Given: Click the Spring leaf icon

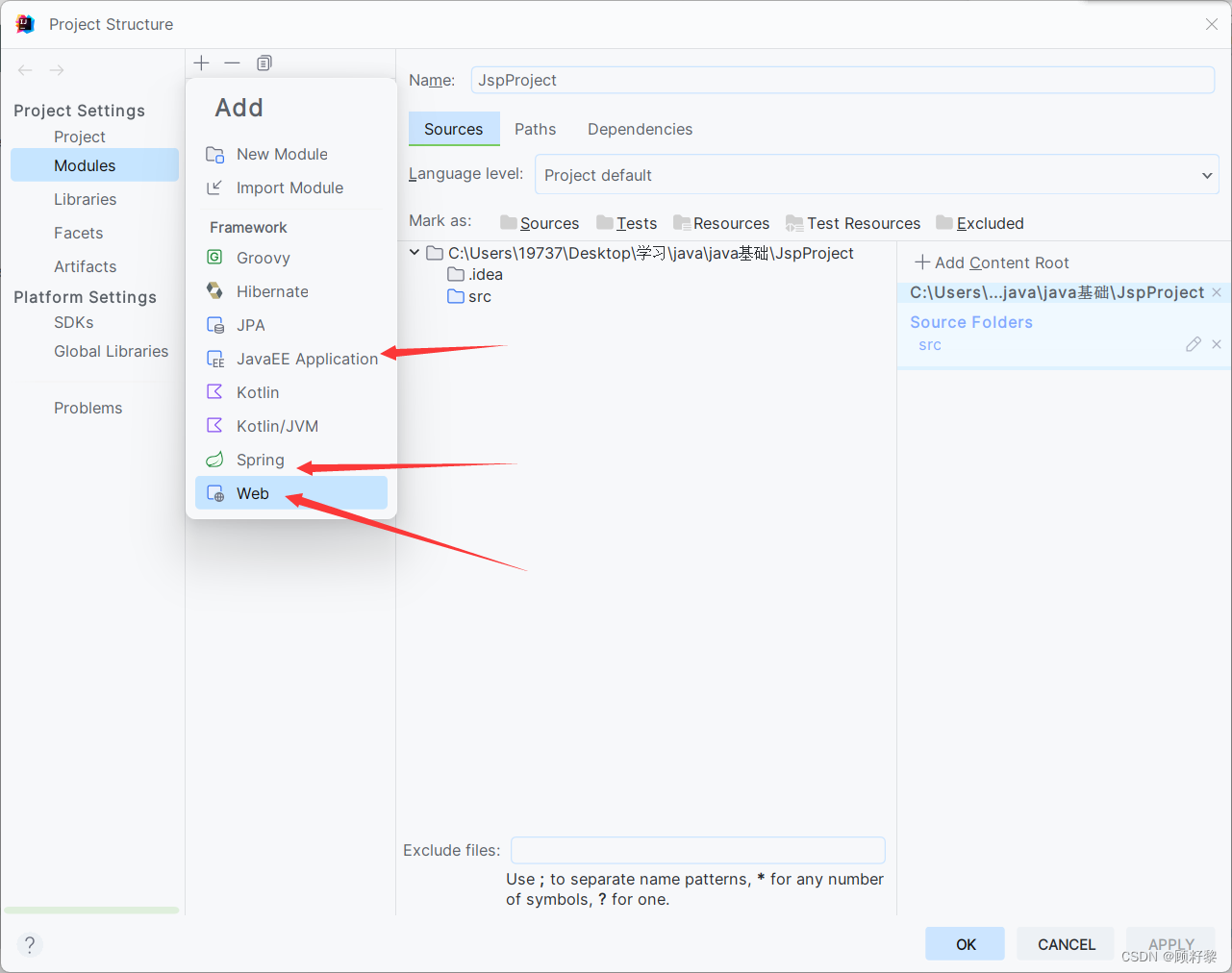Looking at the screenshot, I should point(215,460).
